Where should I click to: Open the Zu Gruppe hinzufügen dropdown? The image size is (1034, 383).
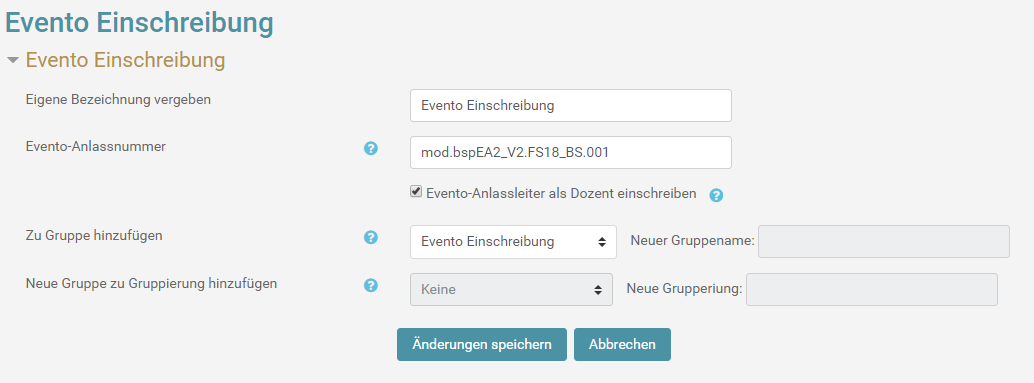click(513, 242)
